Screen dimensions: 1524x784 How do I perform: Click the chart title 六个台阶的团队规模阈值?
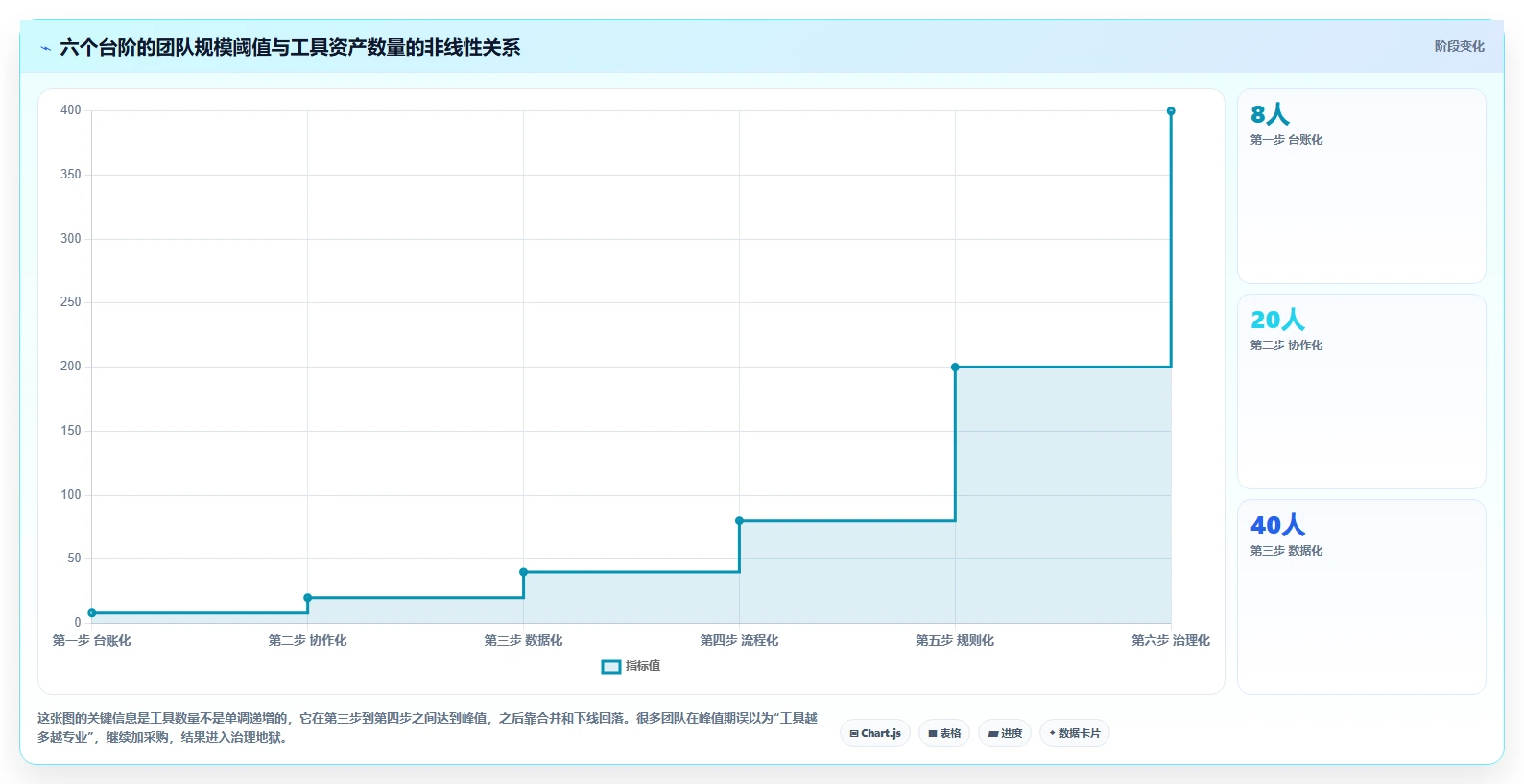(290, 47)
